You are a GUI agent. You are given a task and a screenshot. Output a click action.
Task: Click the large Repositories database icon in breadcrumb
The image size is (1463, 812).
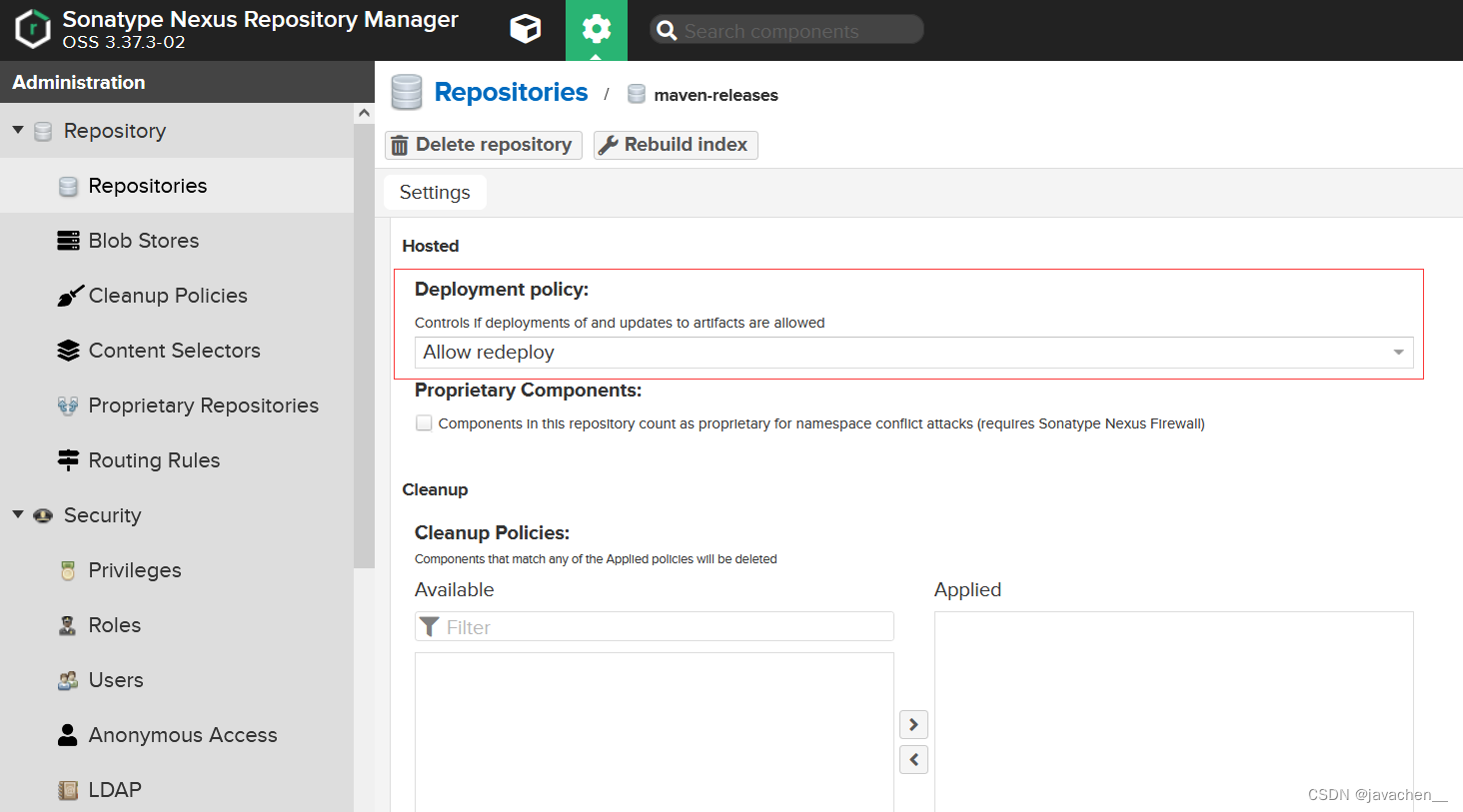407,92
